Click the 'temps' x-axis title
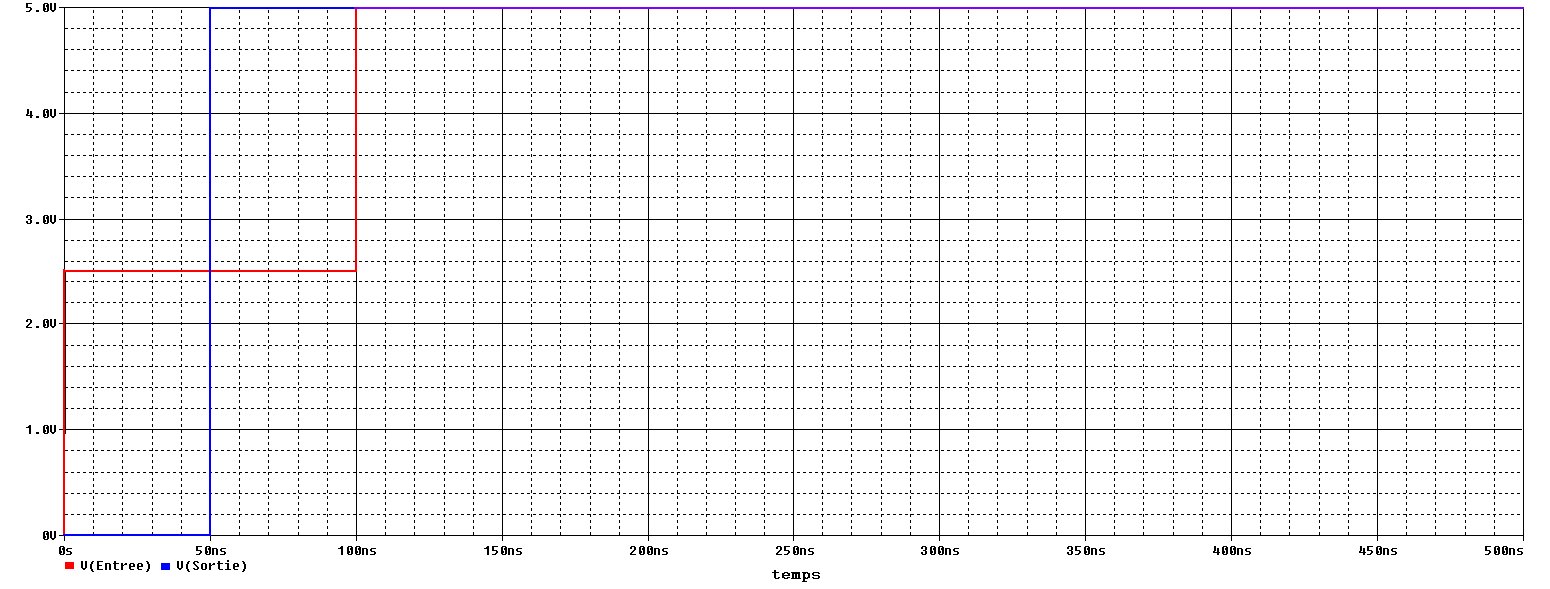This screenshot has width=1550, height=589. tap(796, 575)
